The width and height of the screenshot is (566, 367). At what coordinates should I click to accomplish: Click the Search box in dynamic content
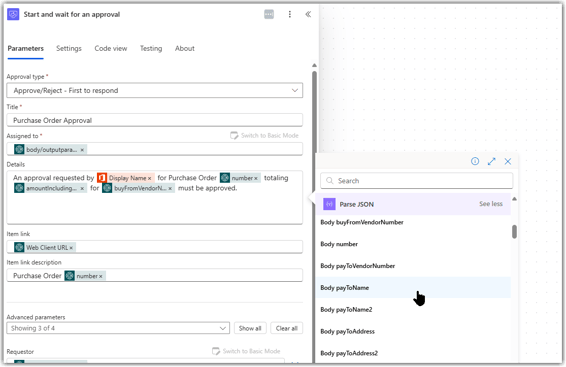[x=416, y=181]
